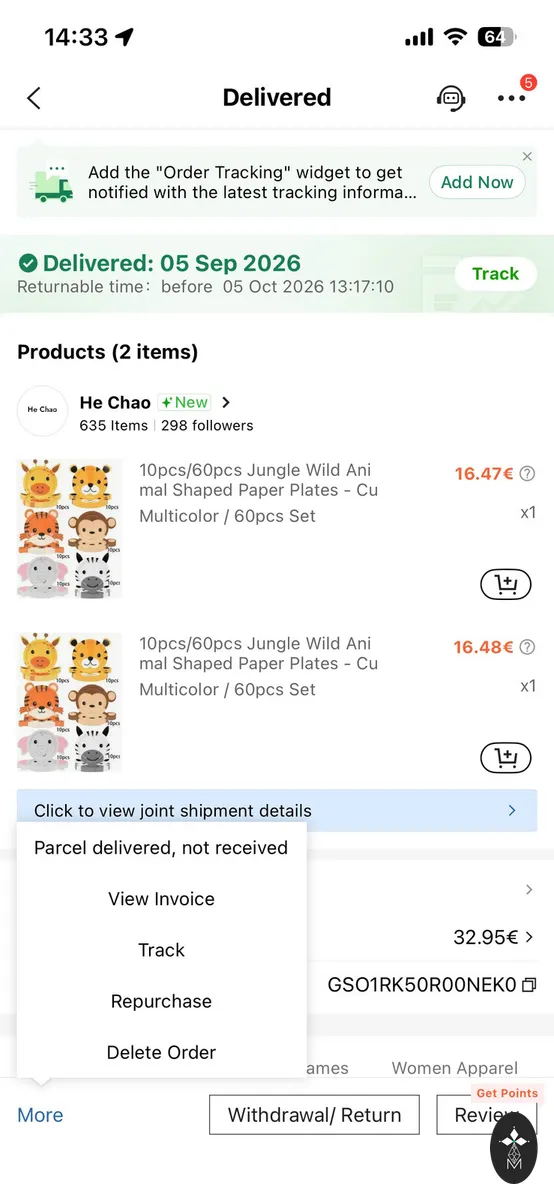Tap the Withdrawal/ Return button

(x=314, y=1115)
